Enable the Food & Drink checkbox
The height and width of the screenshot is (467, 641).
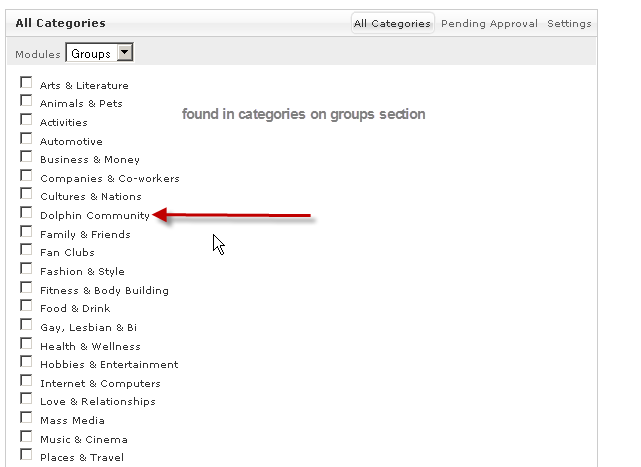pos(26,307)
